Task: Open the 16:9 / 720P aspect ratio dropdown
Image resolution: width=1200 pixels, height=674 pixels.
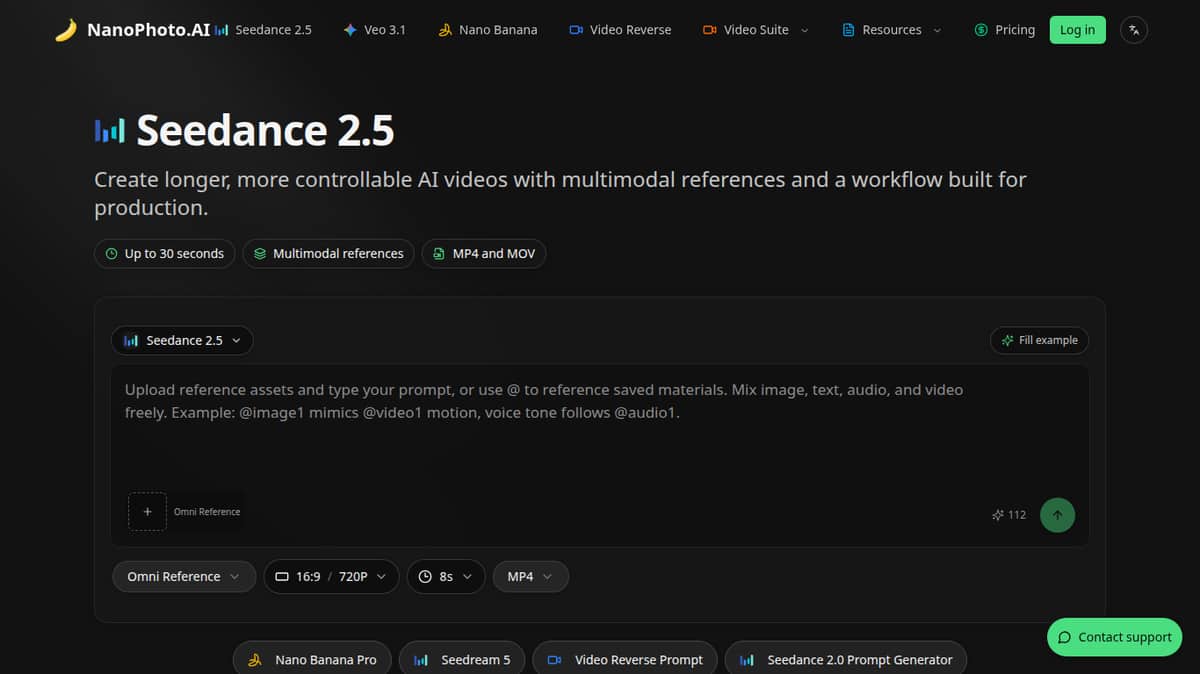Action: point(331,576)
